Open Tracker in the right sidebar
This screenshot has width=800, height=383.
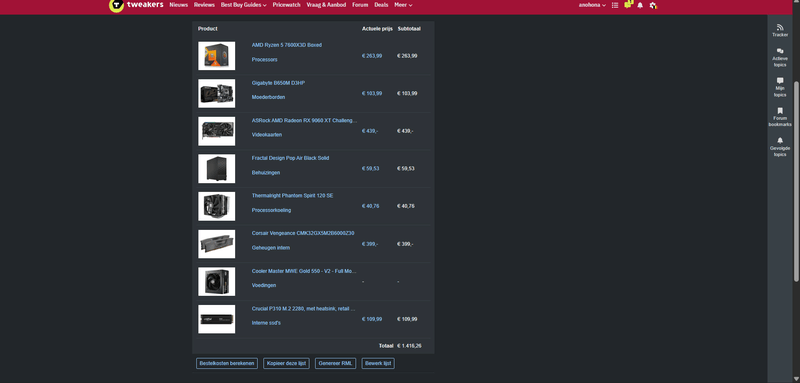tap(780, 31)
